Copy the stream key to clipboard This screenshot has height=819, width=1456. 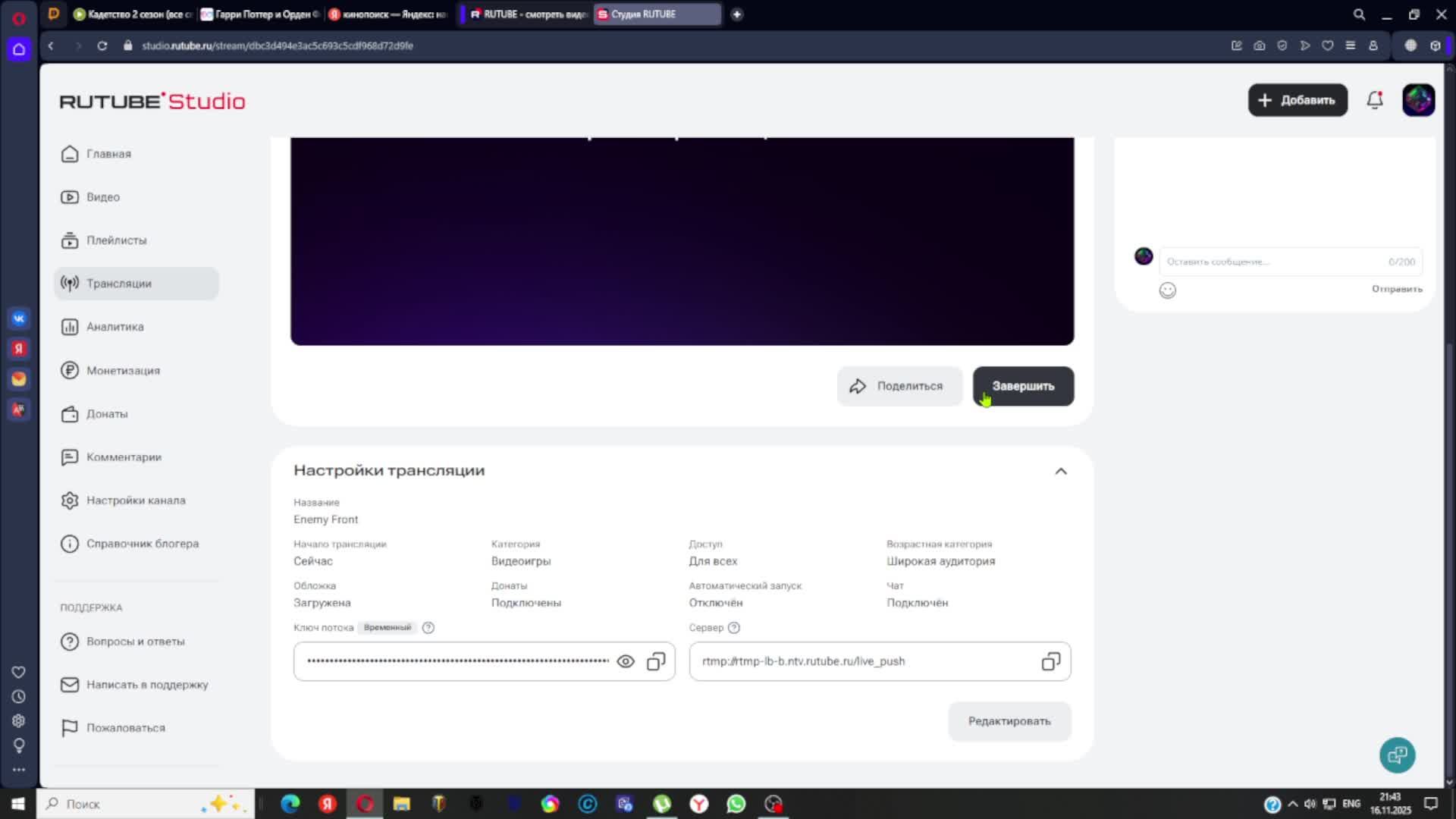(x=656, y=661)
